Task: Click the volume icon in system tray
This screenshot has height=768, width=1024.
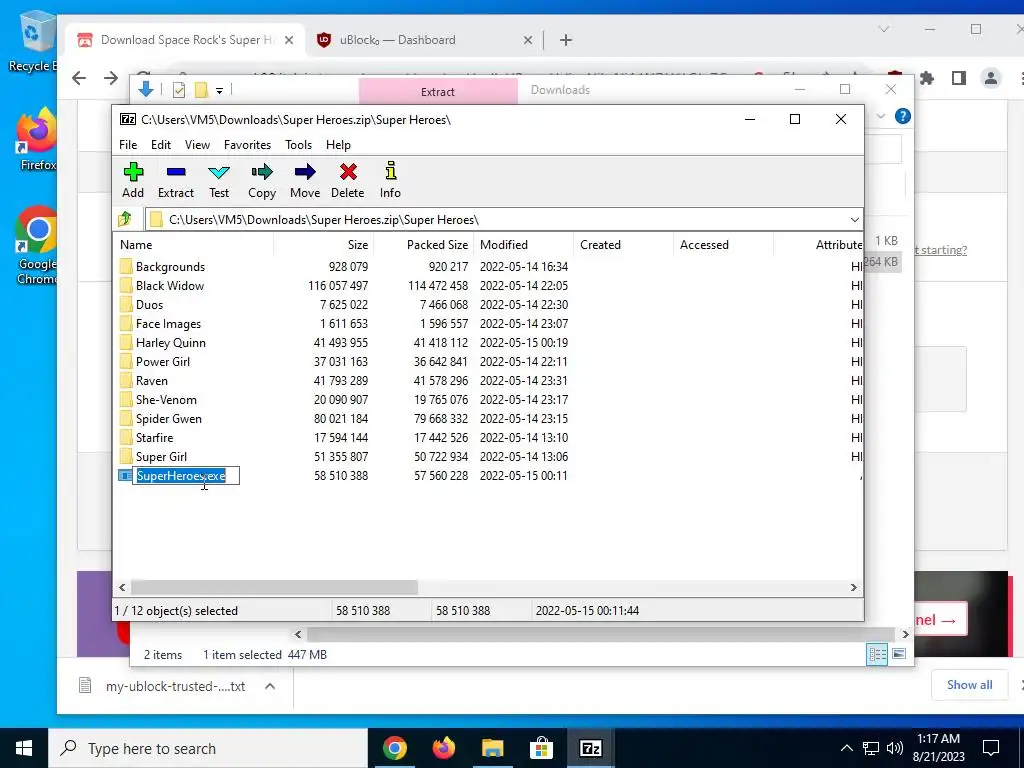Action: click(894, 748)
